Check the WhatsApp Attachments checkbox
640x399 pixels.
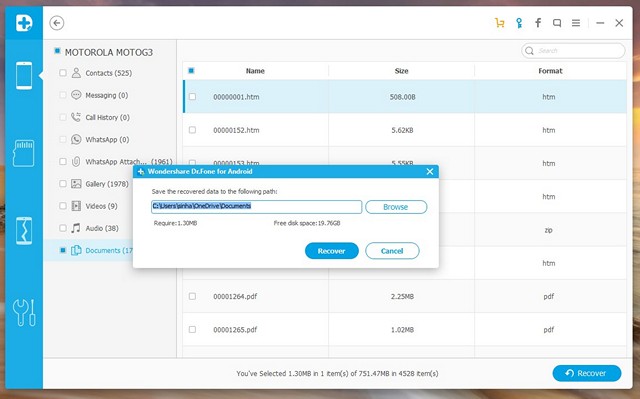(x=63, y=162)
